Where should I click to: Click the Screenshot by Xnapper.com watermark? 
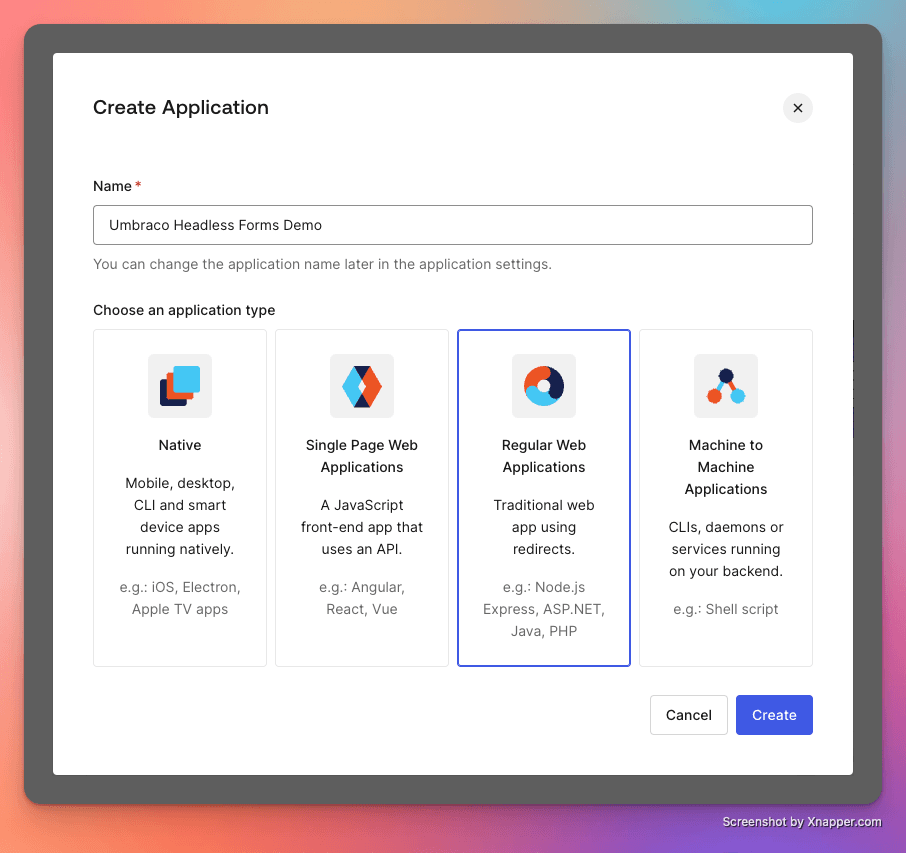point(804,821)
